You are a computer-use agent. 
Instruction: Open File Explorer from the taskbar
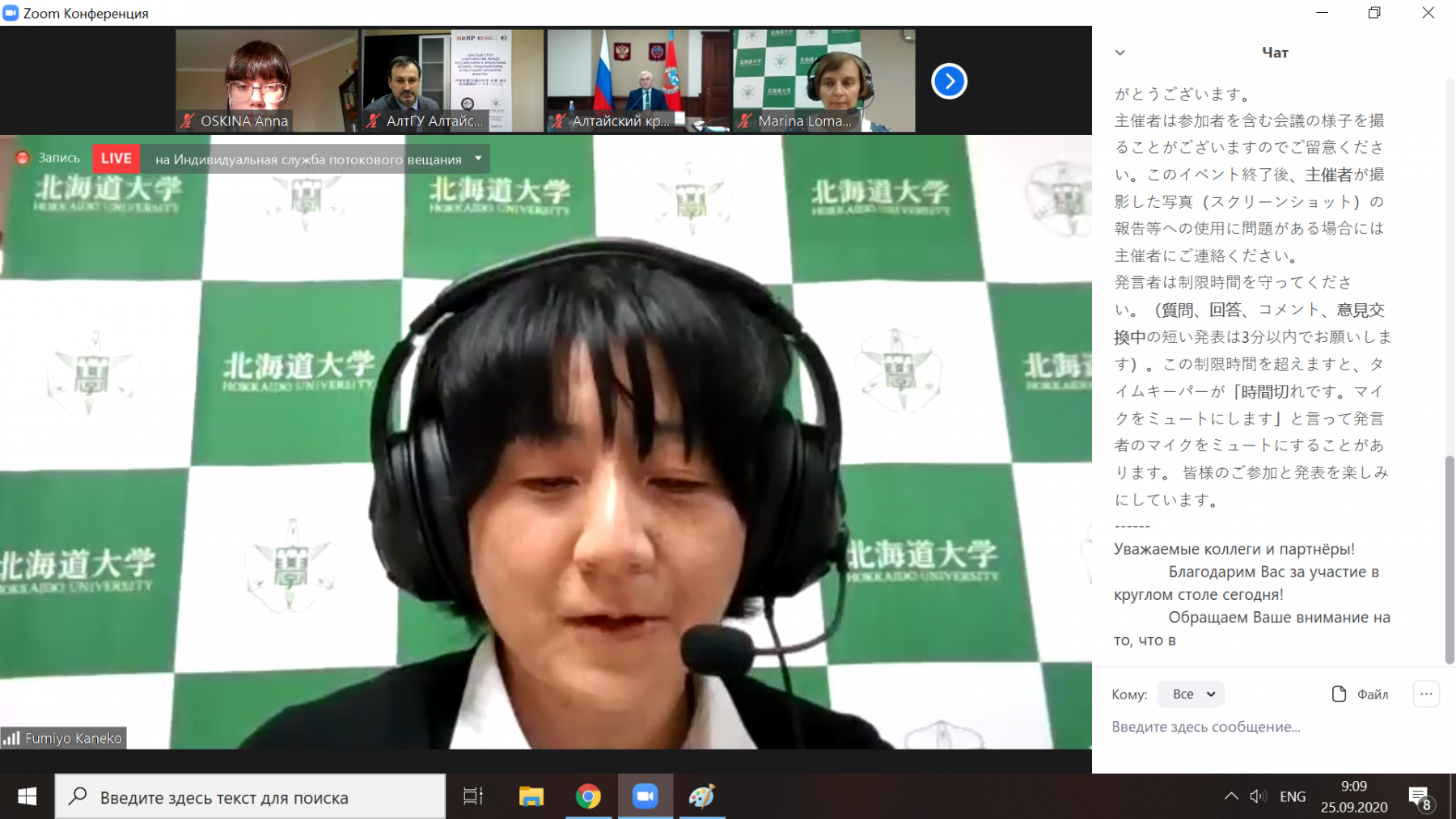coord(531,796)
